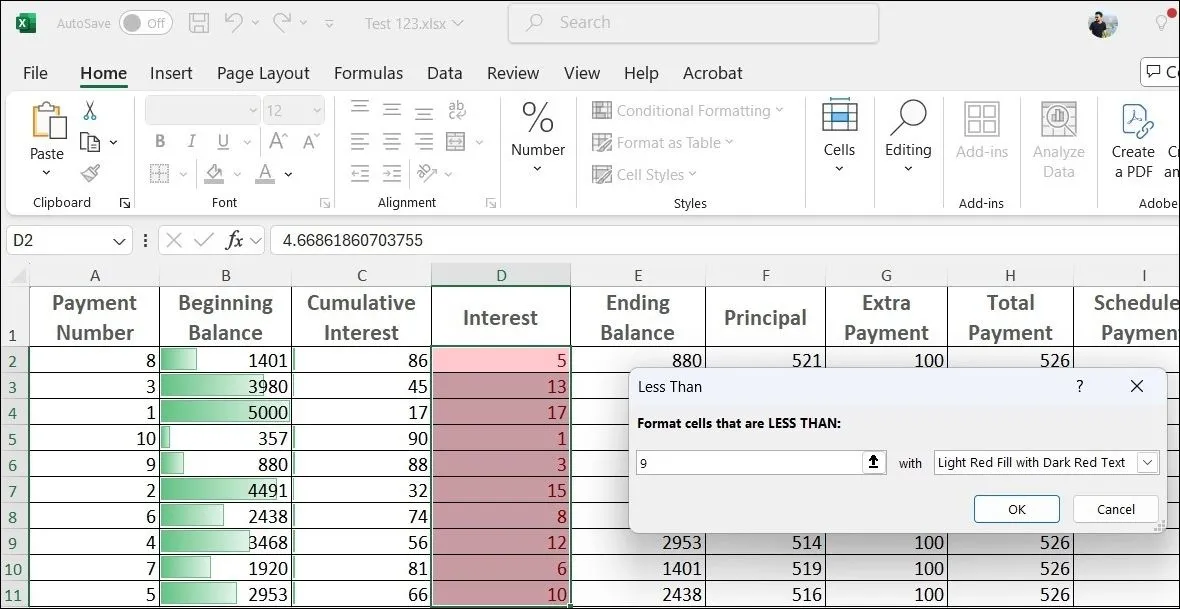
Task: Open the File tab
Action: pos(35,73)
